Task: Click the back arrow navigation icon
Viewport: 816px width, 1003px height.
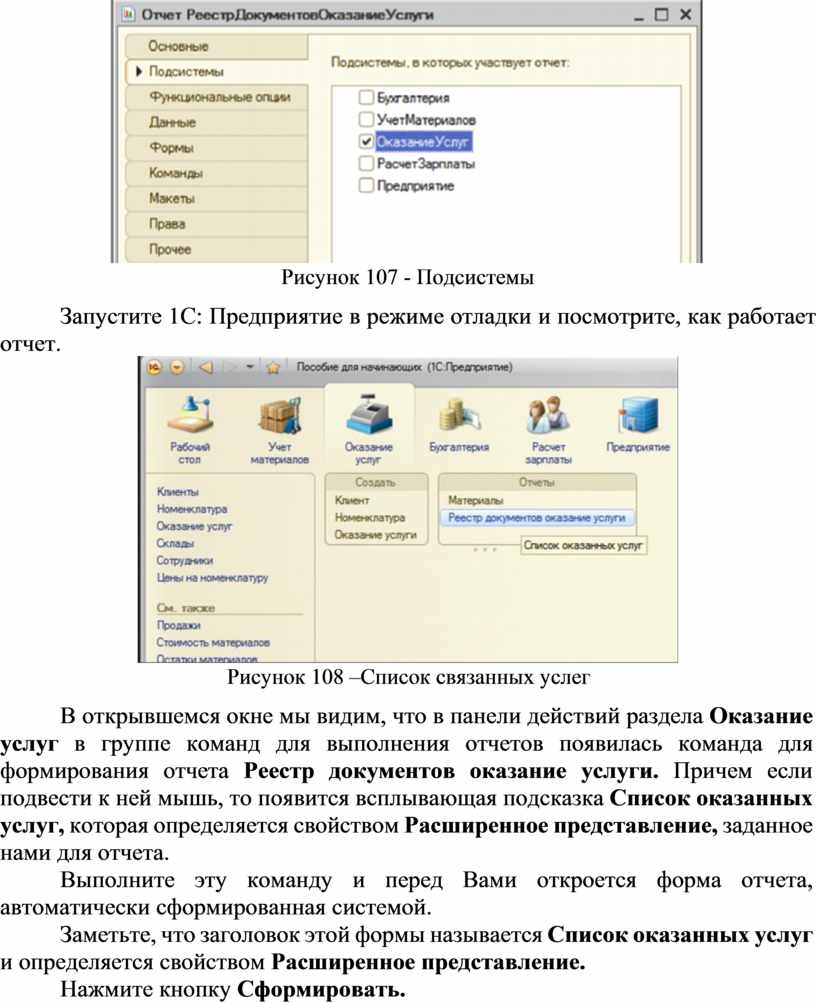Action: coord(205,367)
